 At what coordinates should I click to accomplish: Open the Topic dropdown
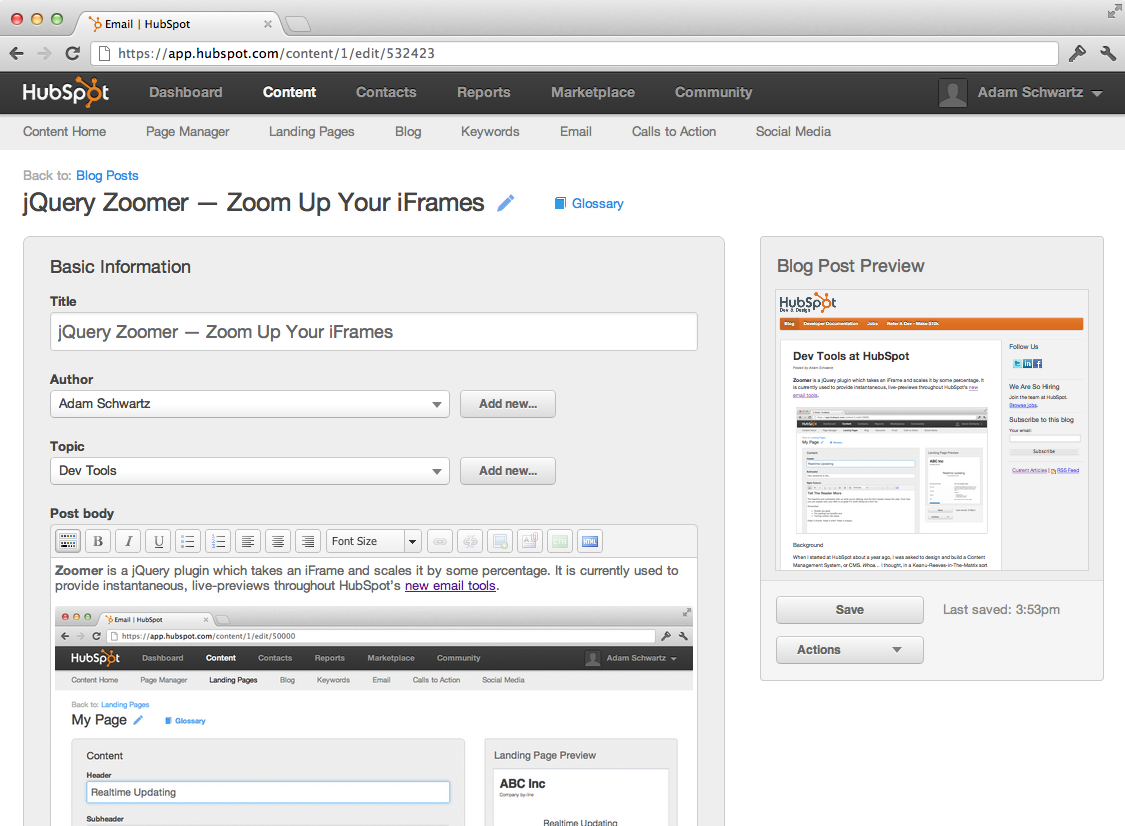[250, 471]
